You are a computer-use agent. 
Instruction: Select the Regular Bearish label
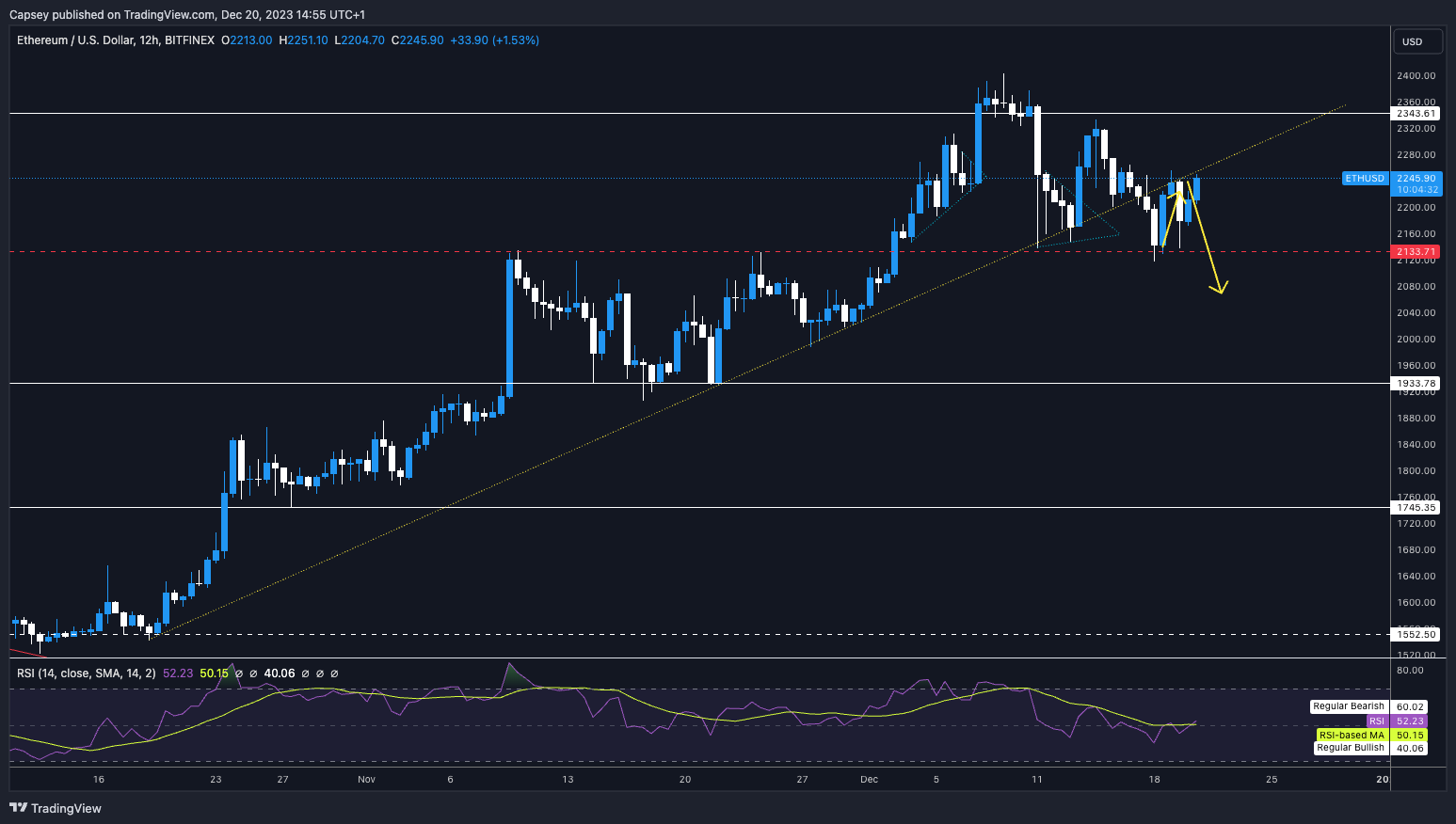1349,706
